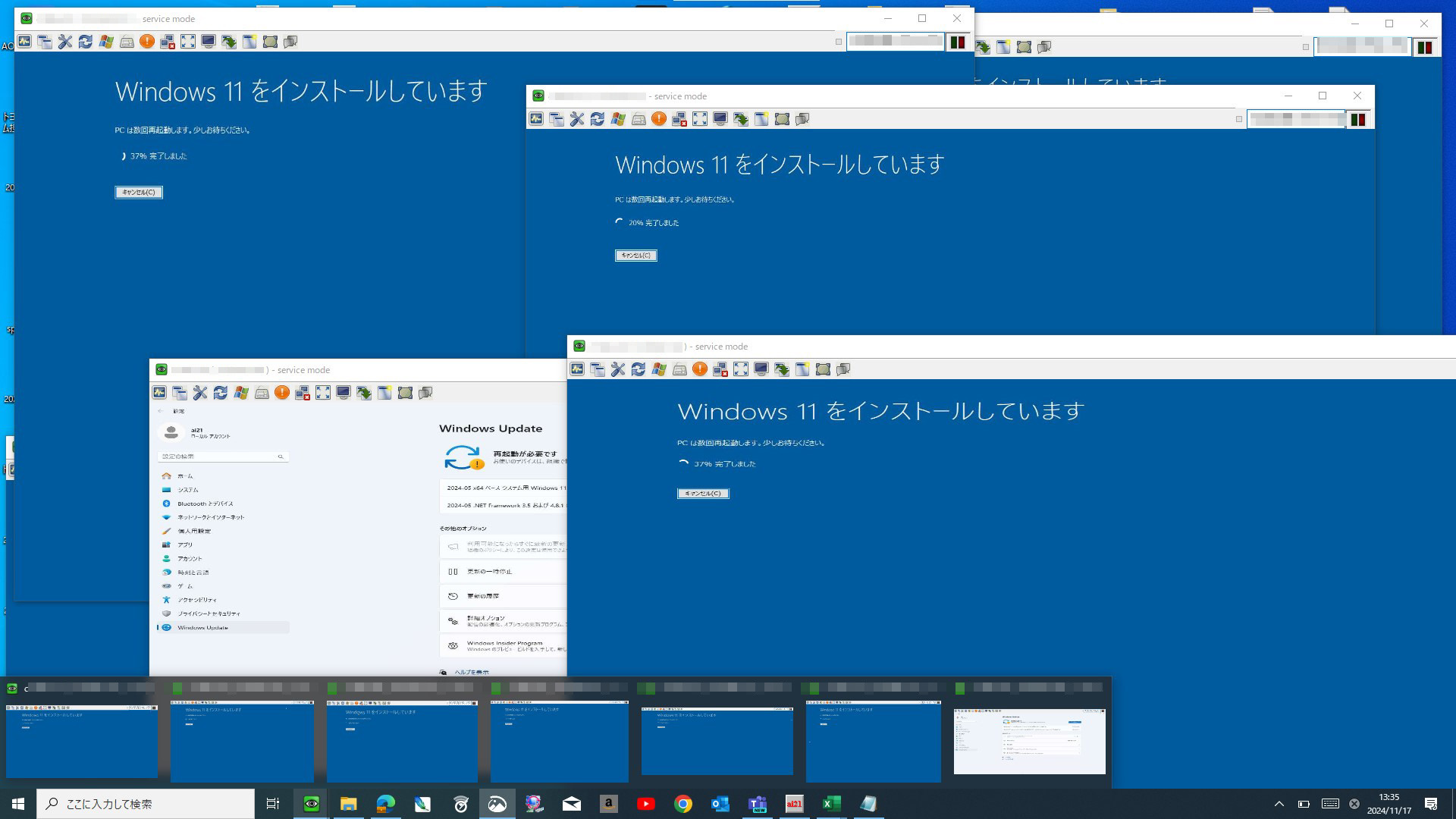Open ゲーム in Settings sidebar

point(223,586)
